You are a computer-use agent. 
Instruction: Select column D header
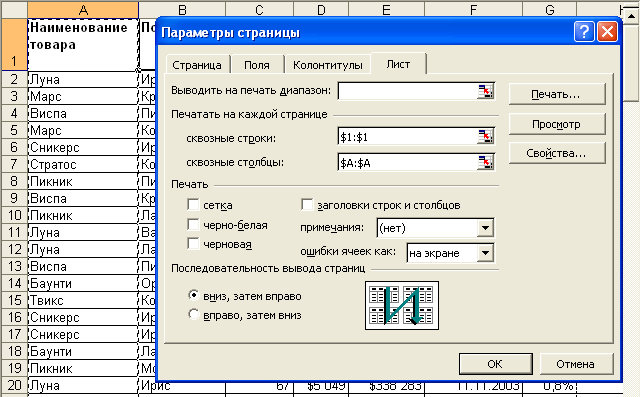click(321, 10)
